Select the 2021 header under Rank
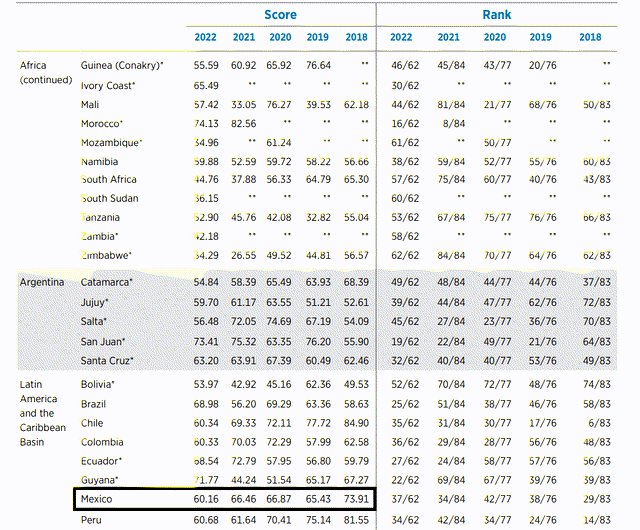This screenshot has width=640, height=530. pyautogui.click(x=449, y=37)
